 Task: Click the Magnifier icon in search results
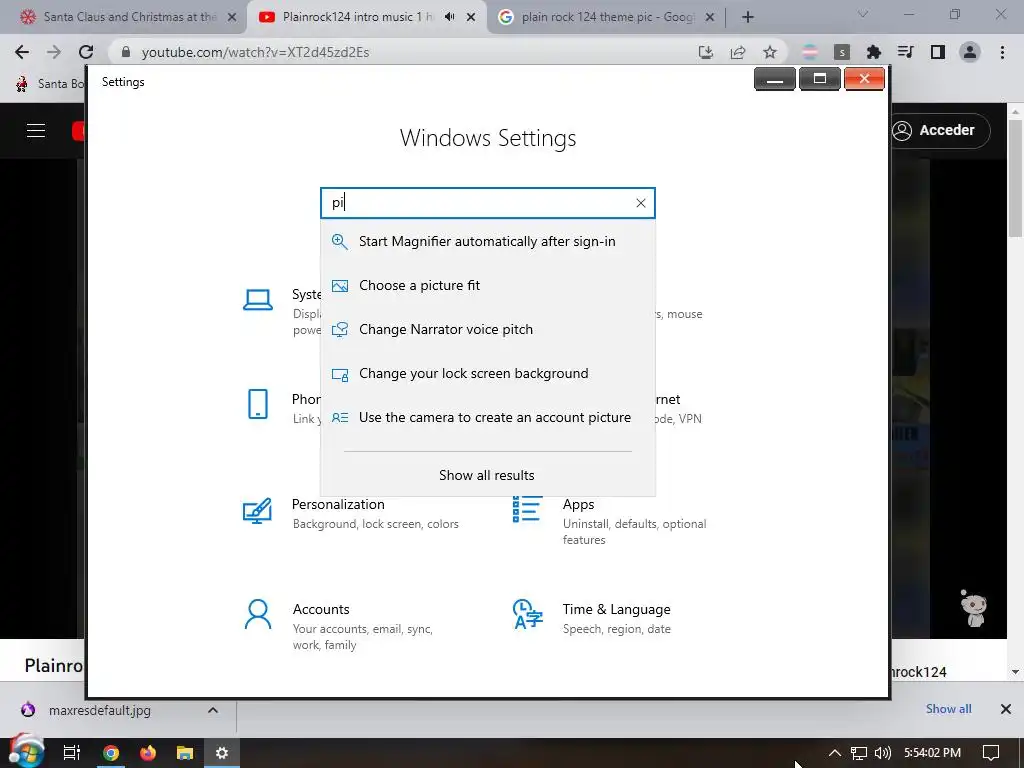click(x=340, y=242)
